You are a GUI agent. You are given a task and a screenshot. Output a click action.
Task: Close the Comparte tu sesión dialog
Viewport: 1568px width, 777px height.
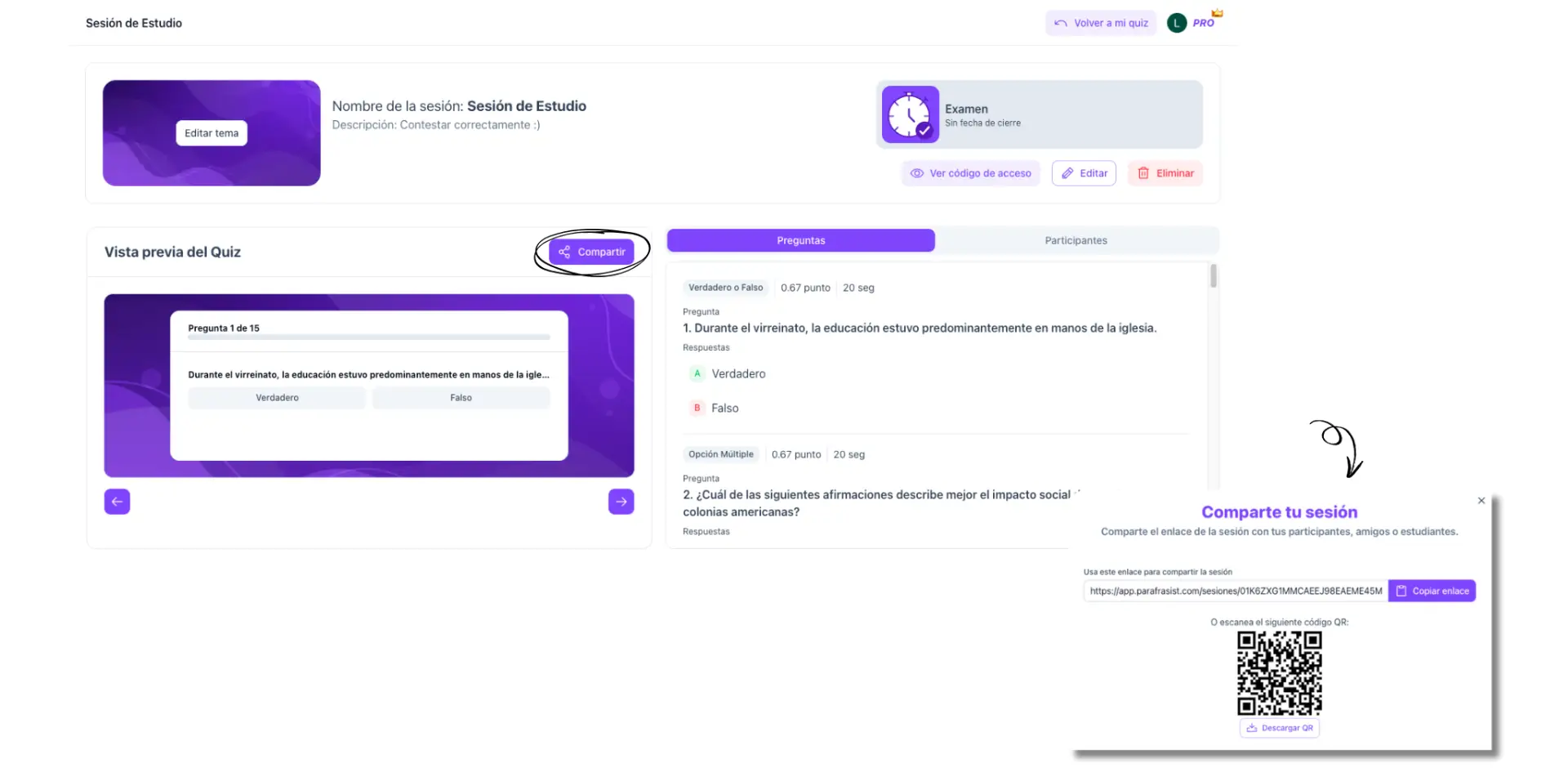pos(1481,501)
